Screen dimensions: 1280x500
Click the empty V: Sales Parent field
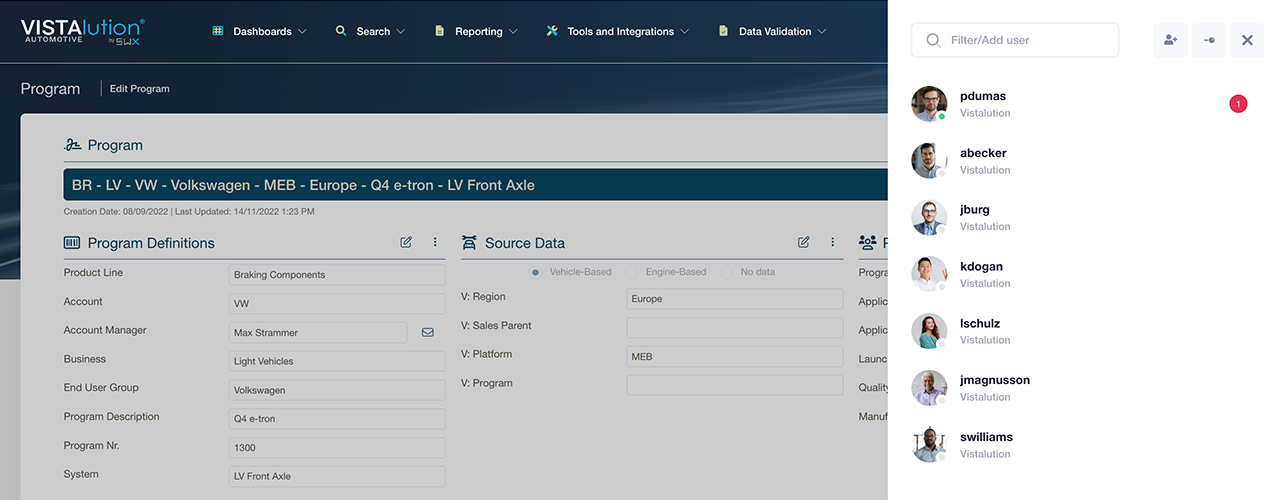[x=735, y=328]
